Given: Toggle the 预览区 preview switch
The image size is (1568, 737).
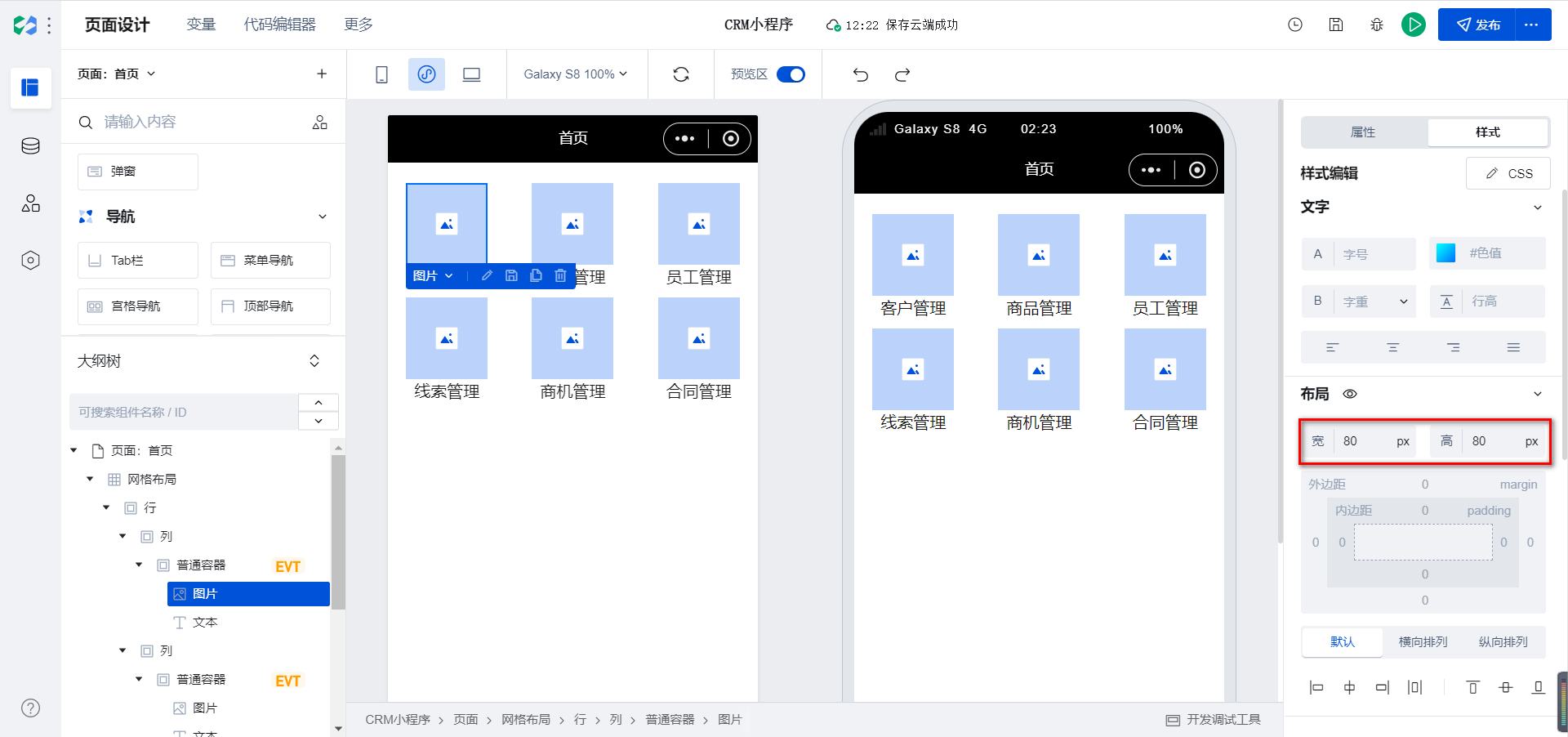Looking at the screenshot, I should pos(791,74).
